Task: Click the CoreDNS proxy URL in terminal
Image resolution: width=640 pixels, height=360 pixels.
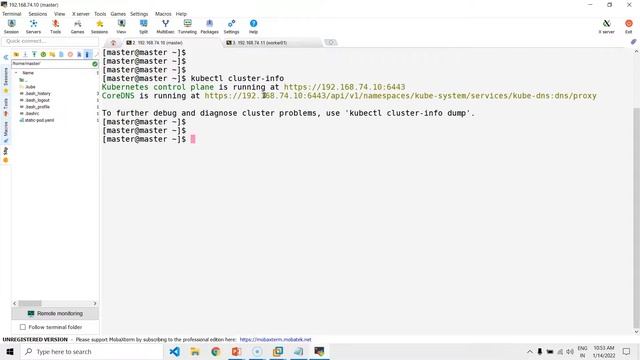Action: [x=400, y=96]
